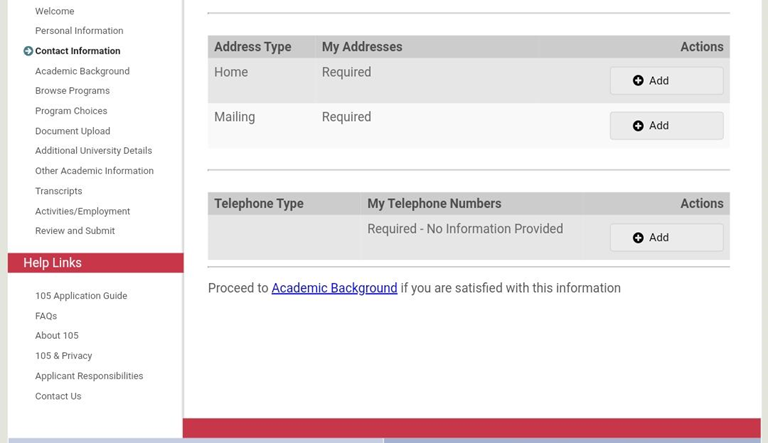Open the Document Upload section

tap(72, 131)
